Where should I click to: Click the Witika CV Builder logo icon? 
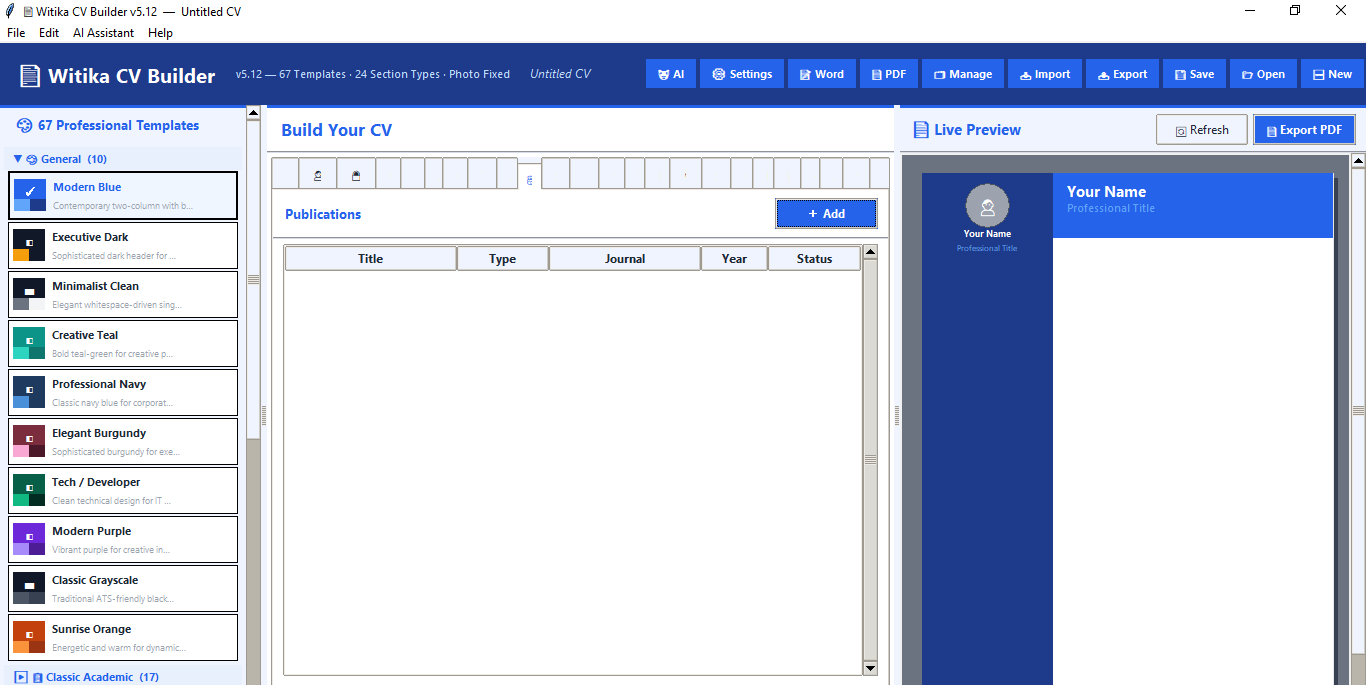(30, 76)
